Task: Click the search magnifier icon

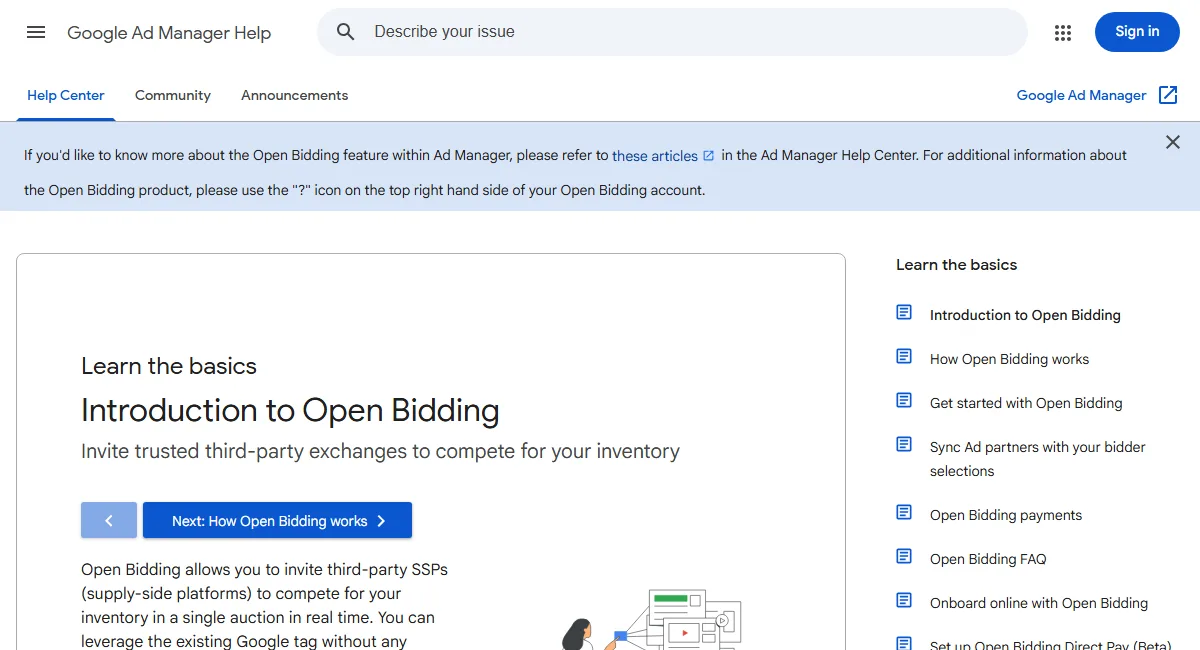Action: pyautogui.click(x=346, y=32)
